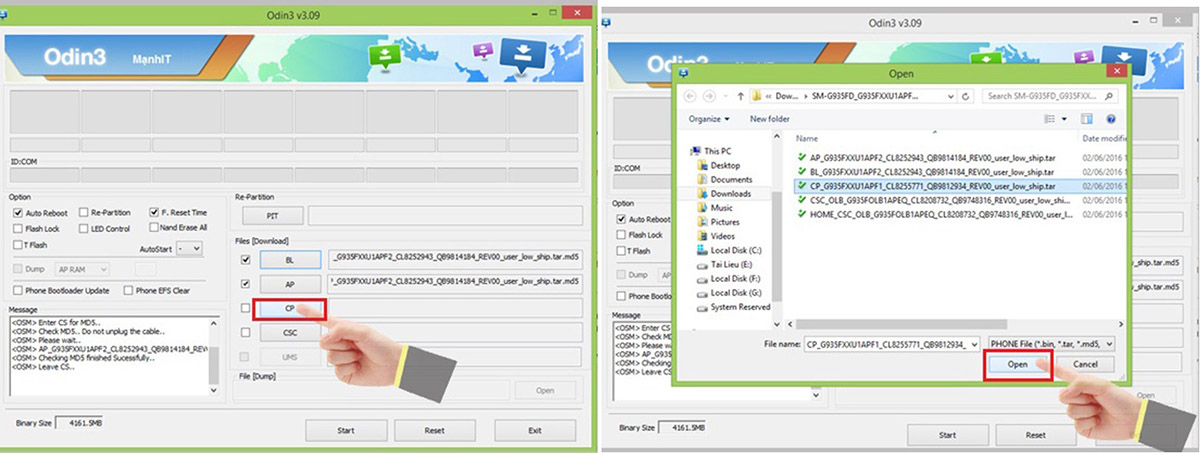Enable LED Control option
This screenshot has width=1200, height=453.
pyautogui.click(x=82, y=228)
